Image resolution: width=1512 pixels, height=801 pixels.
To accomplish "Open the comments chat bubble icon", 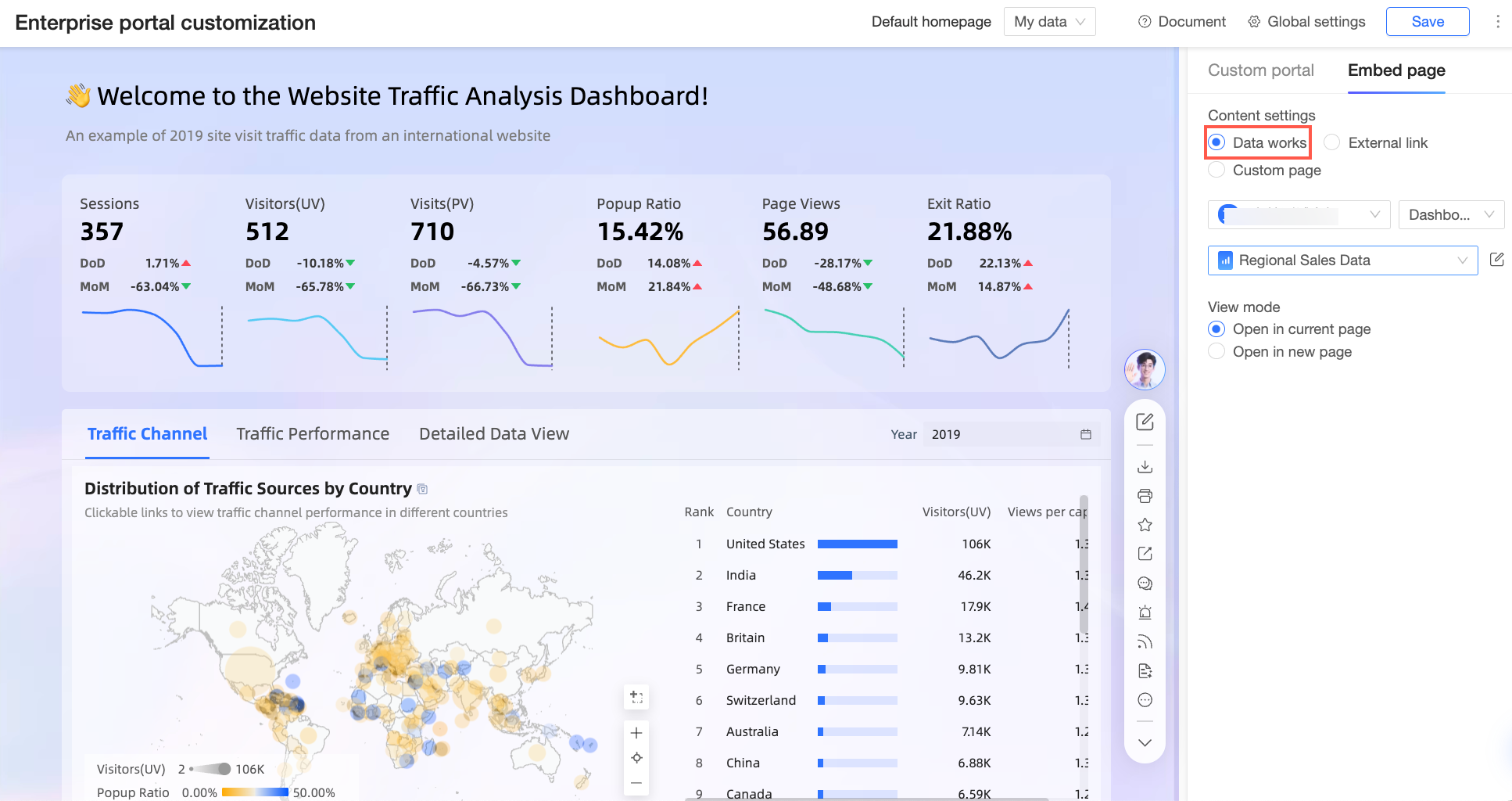I will (1145, 584).
